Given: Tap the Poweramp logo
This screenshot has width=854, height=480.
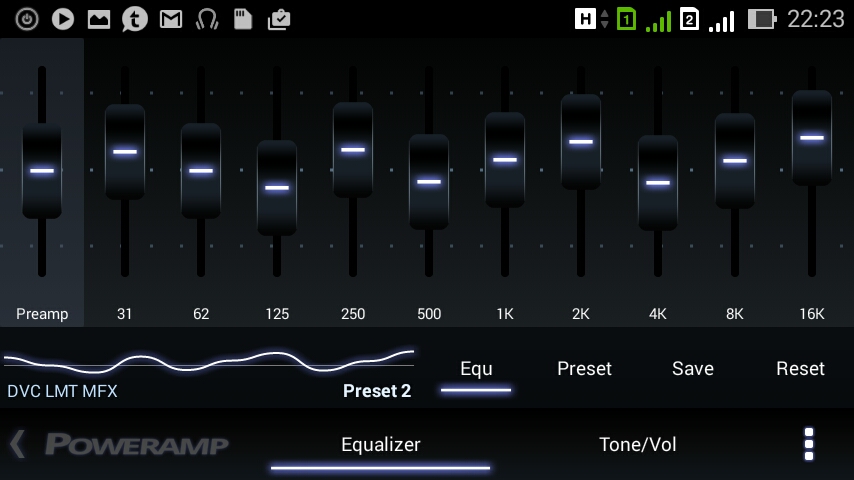Looking at the screenshot, I should click(136, 445).
